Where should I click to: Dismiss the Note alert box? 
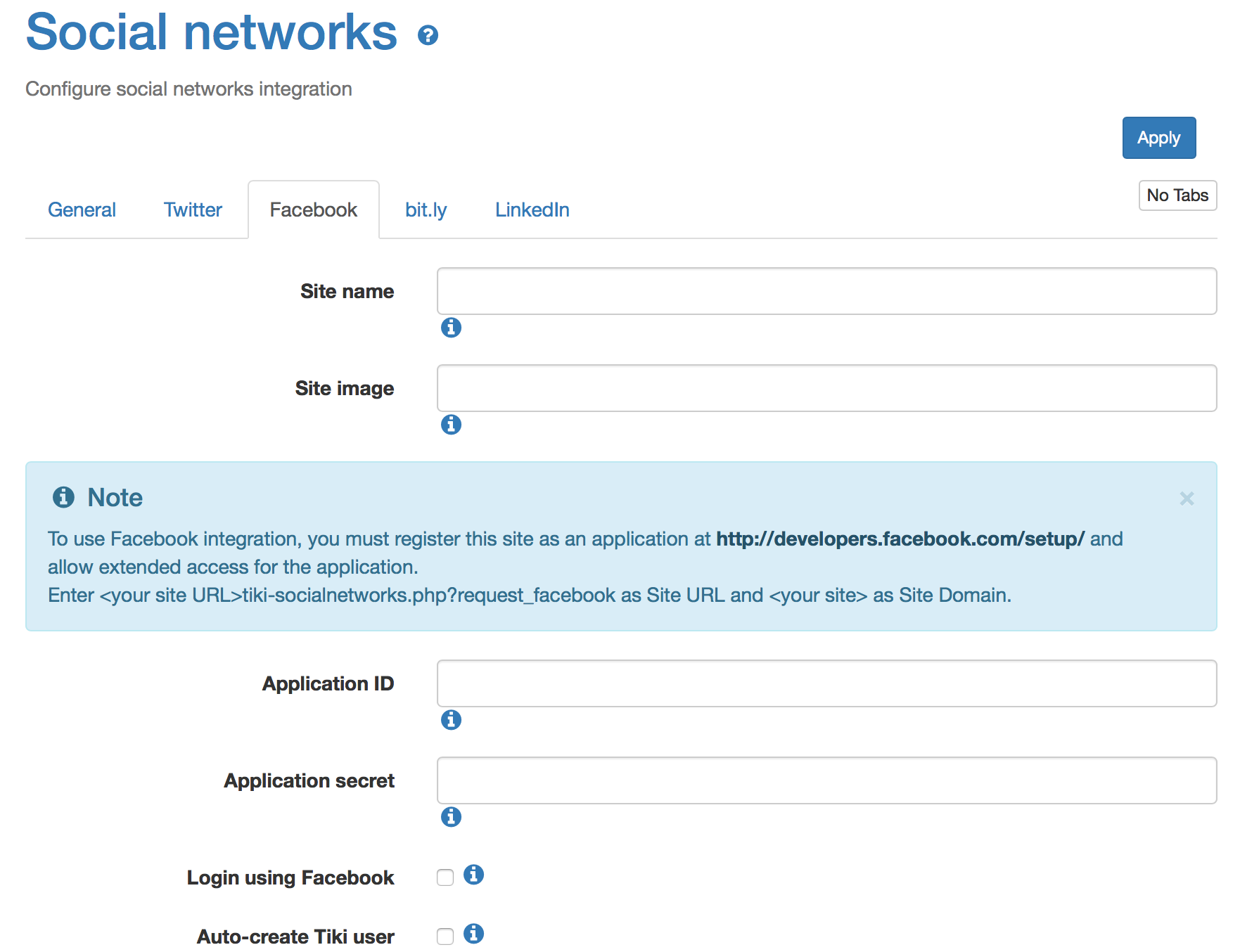pos(1187,498)
